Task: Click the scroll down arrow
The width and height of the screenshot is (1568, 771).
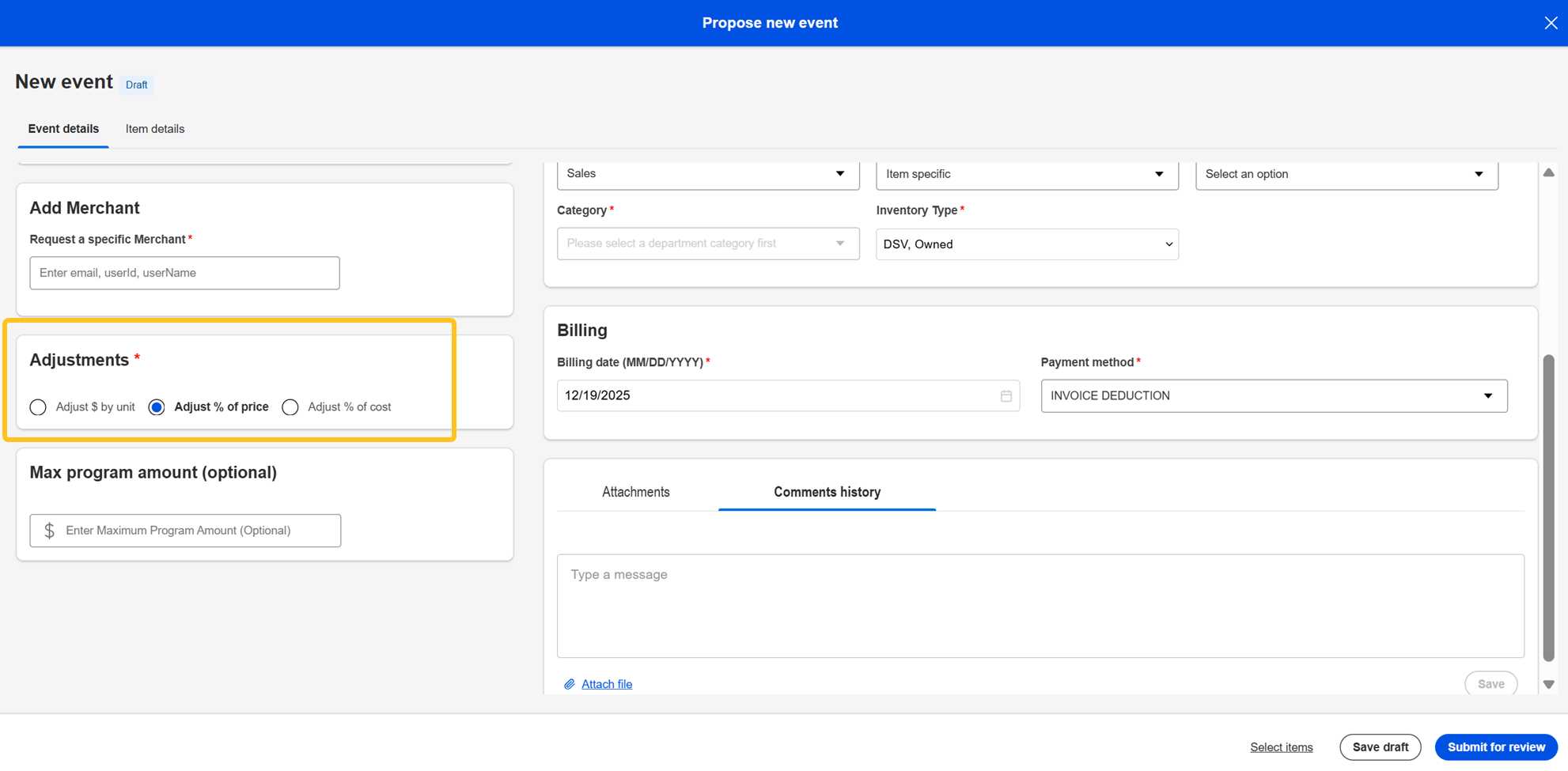Action: (x=1548, y=684)
